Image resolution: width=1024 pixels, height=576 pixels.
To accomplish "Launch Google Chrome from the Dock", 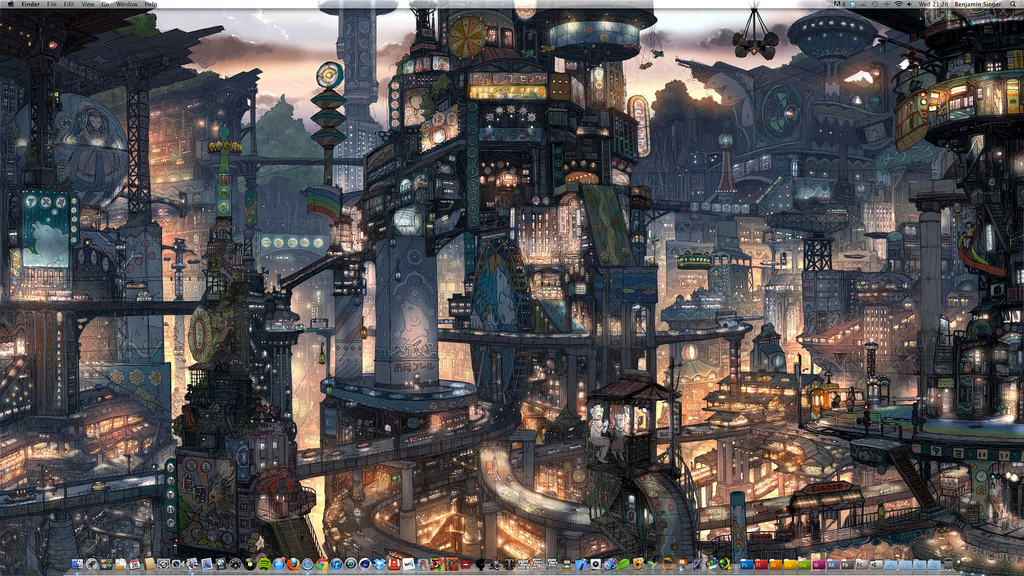I will (322, 564).
